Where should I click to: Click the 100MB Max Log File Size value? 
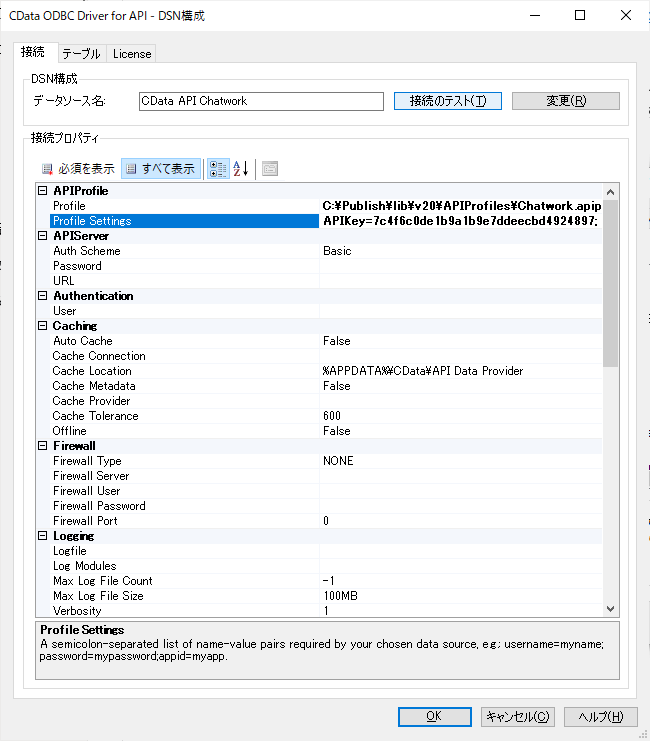point(340,596)
